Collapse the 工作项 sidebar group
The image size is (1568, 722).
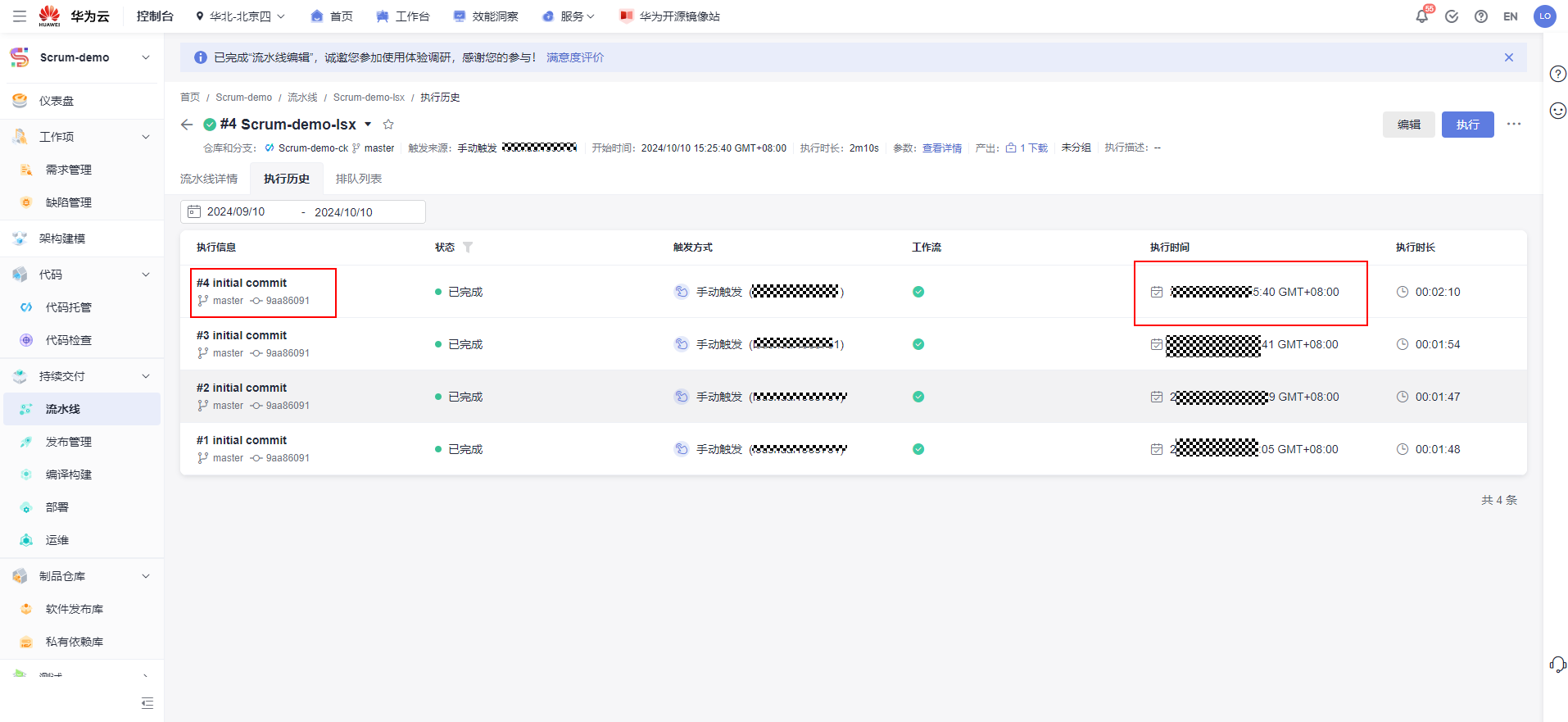tap(146, 137)
